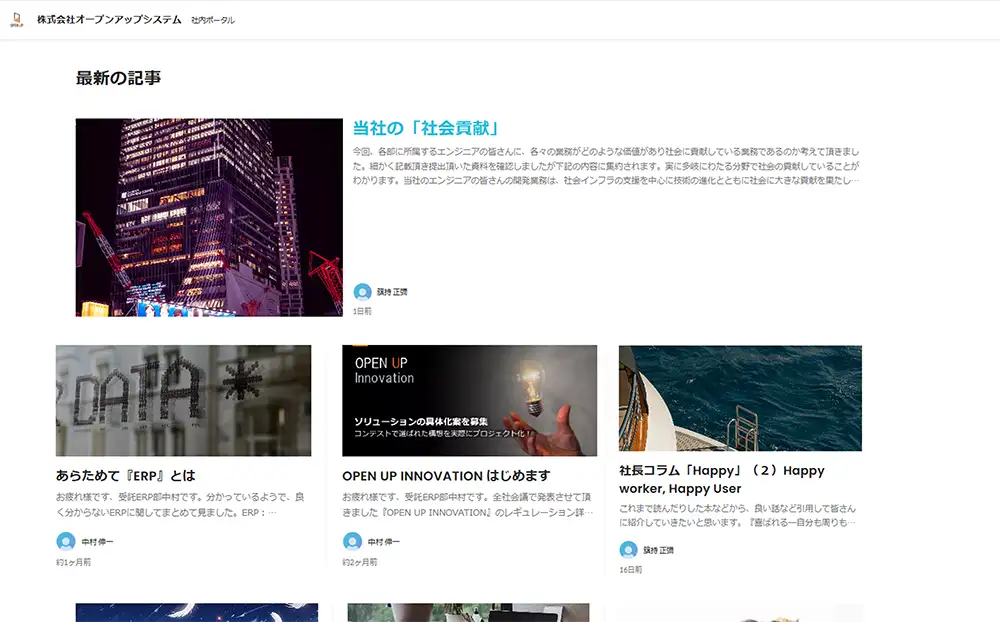Click the 社内ポータル header label
Screen dimensions: 1000x622
[x=213, y=20]
